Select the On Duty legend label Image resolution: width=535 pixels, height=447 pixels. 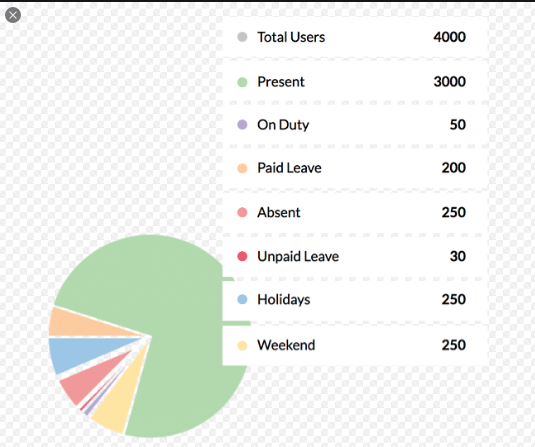(x=283, y=125)
